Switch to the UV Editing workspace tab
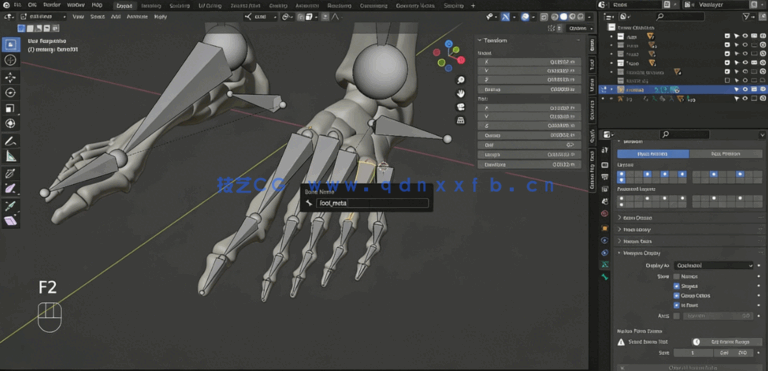Image resolution: width=768 pixels, height=371 pixels. tap(210, 5)
